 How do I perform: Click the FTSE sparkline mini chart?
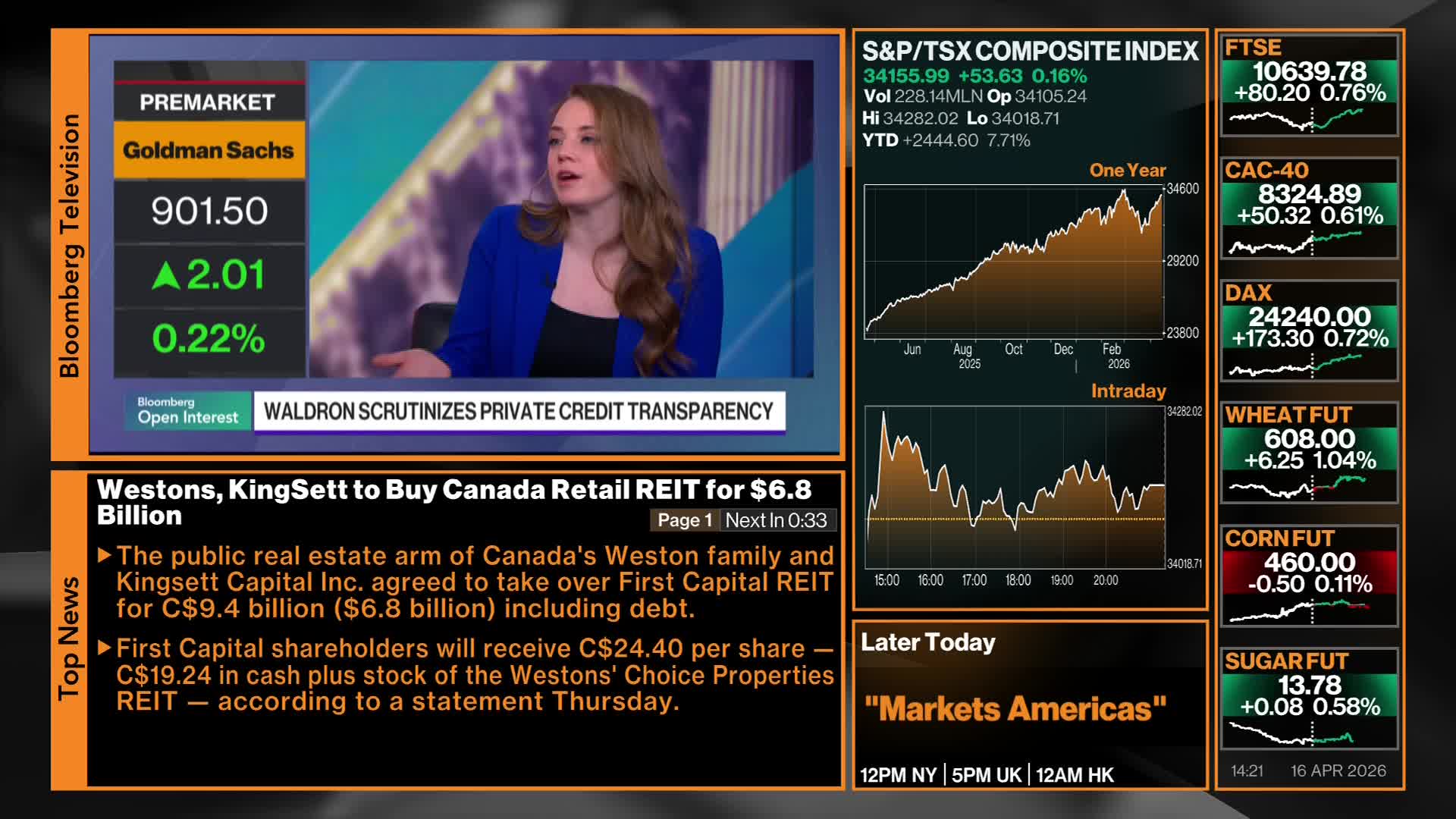(1296, 120)
